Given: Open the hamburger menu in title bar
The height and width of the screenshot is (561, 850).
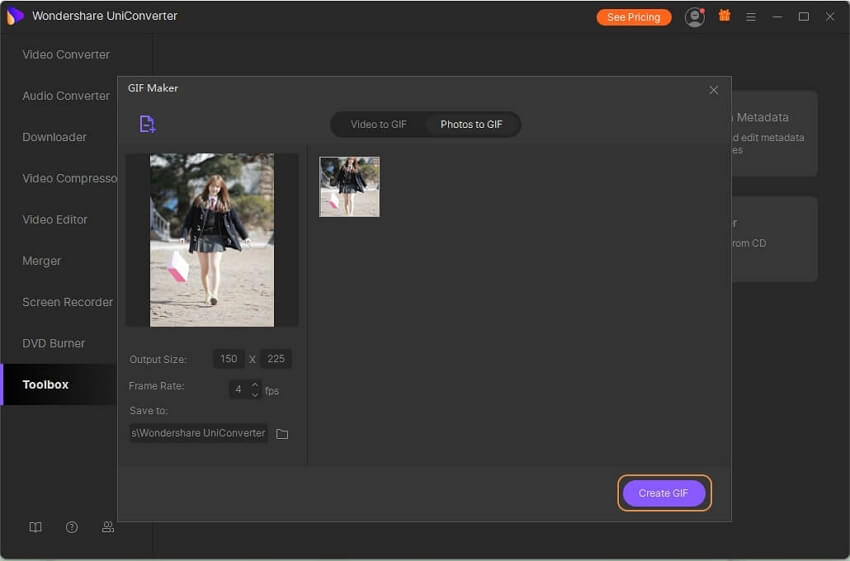Looking at the screenshot, I should point(751,17).
